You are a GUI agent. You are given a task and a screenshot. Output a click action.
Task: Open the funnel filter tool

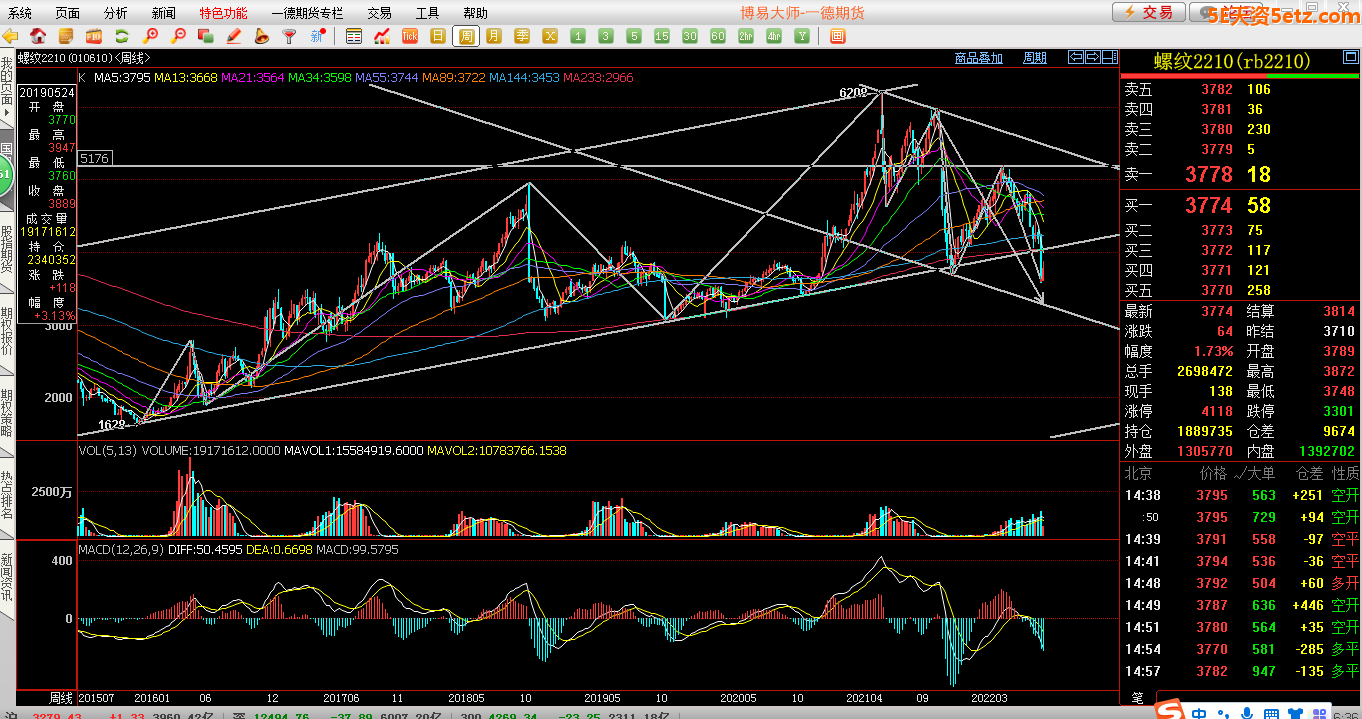[x=290, y=36]
